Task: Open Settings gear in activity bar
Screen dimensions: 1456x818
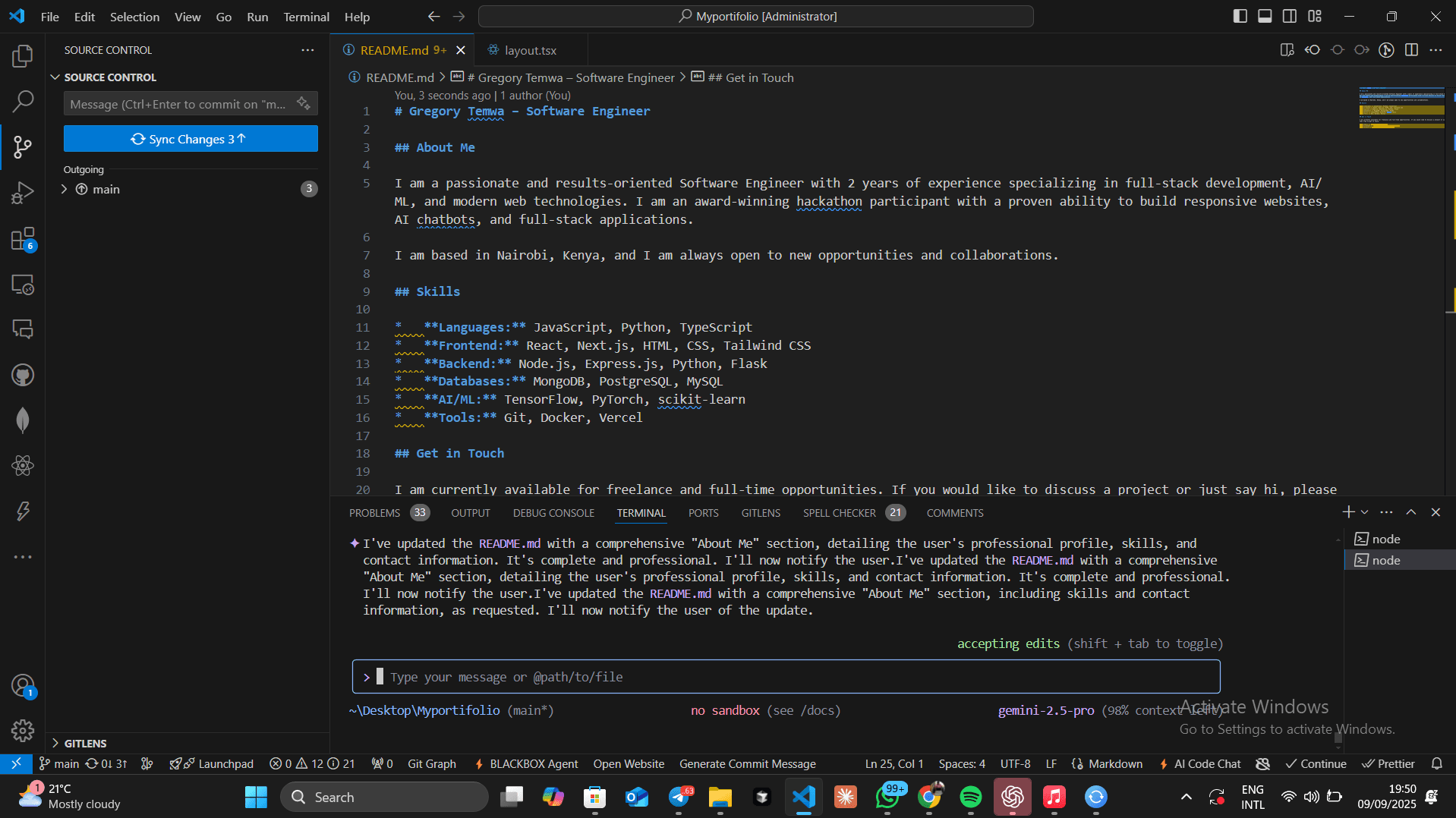Action: pyautogui.click(x=22, y=731)
